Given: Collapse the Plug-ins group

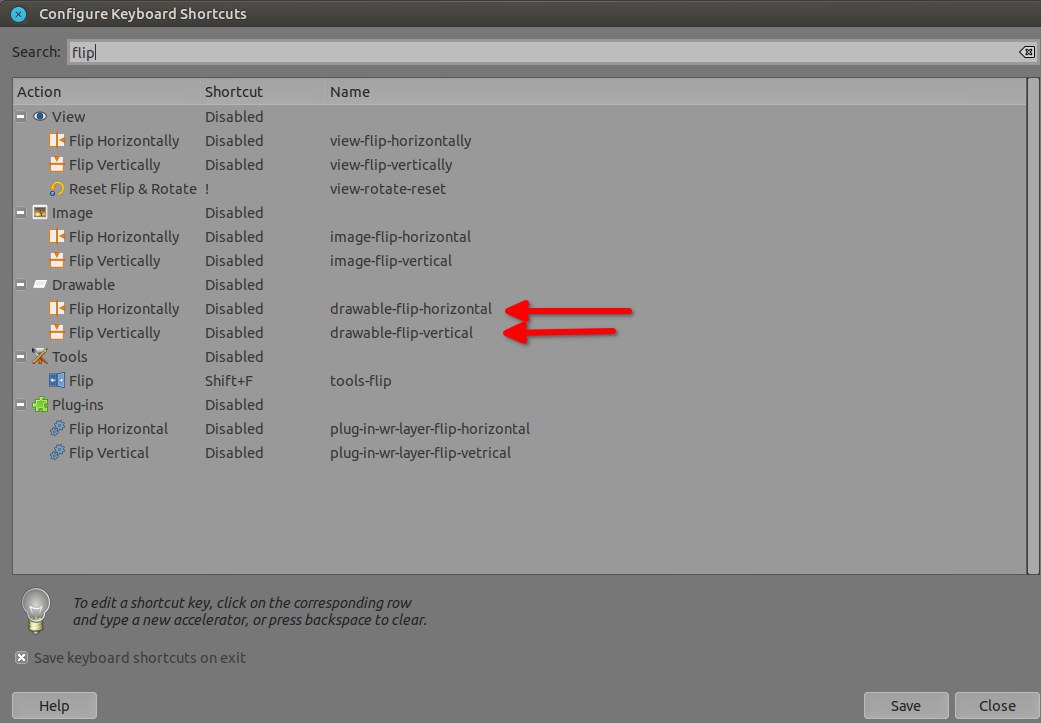Looking at the screenshot, I should click(21, 404).
